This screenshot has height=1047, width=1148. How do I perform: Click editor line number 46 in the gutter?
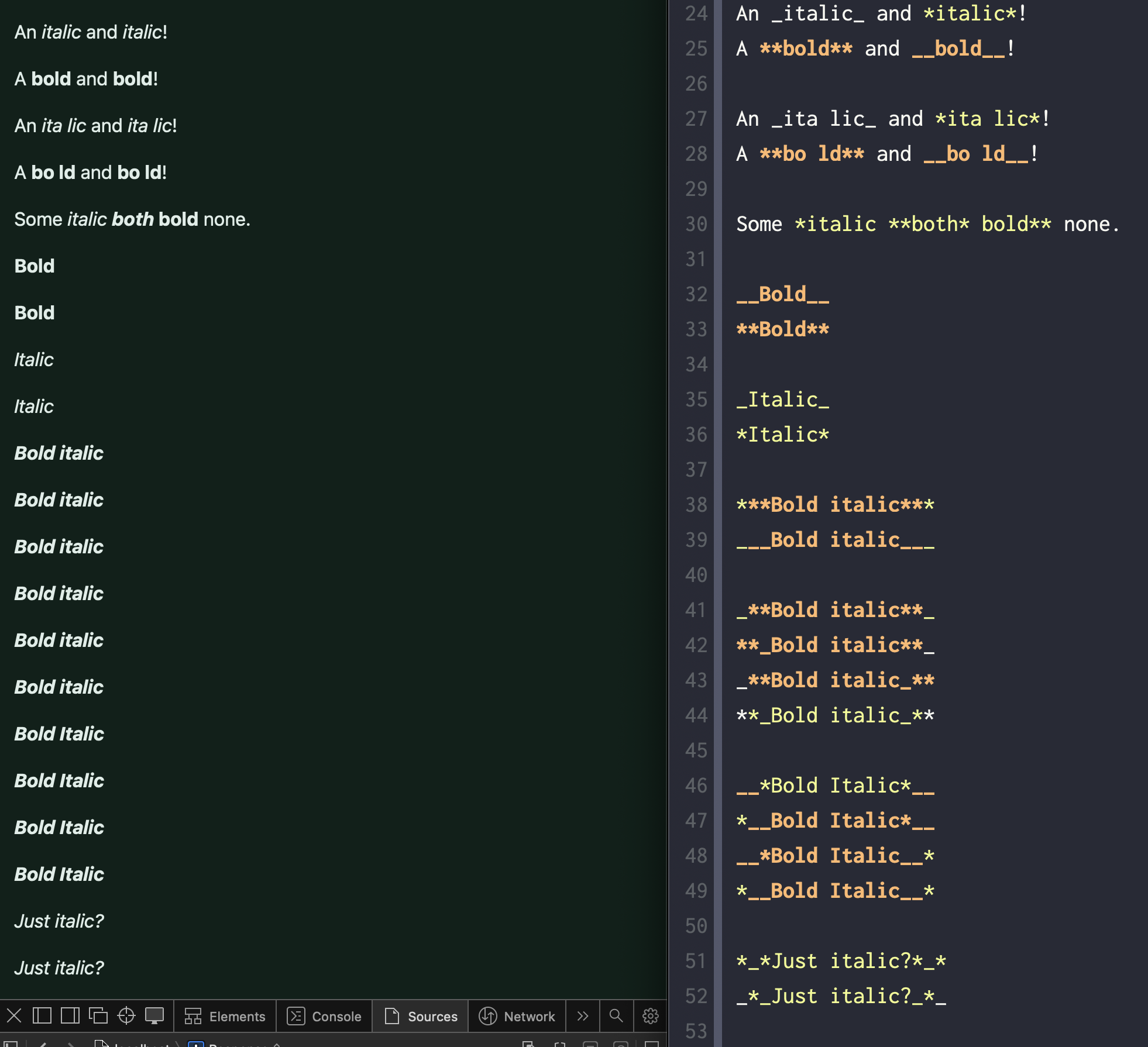point(696,786)
